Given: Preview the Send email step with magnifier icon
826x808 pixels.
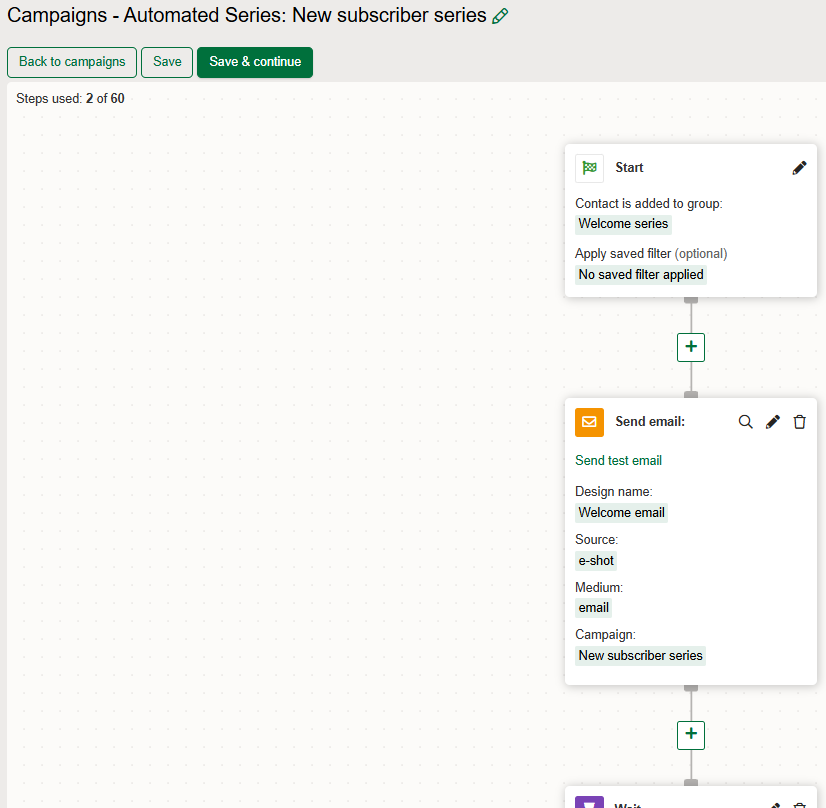Looking at the screenshot, I should 746,421.
